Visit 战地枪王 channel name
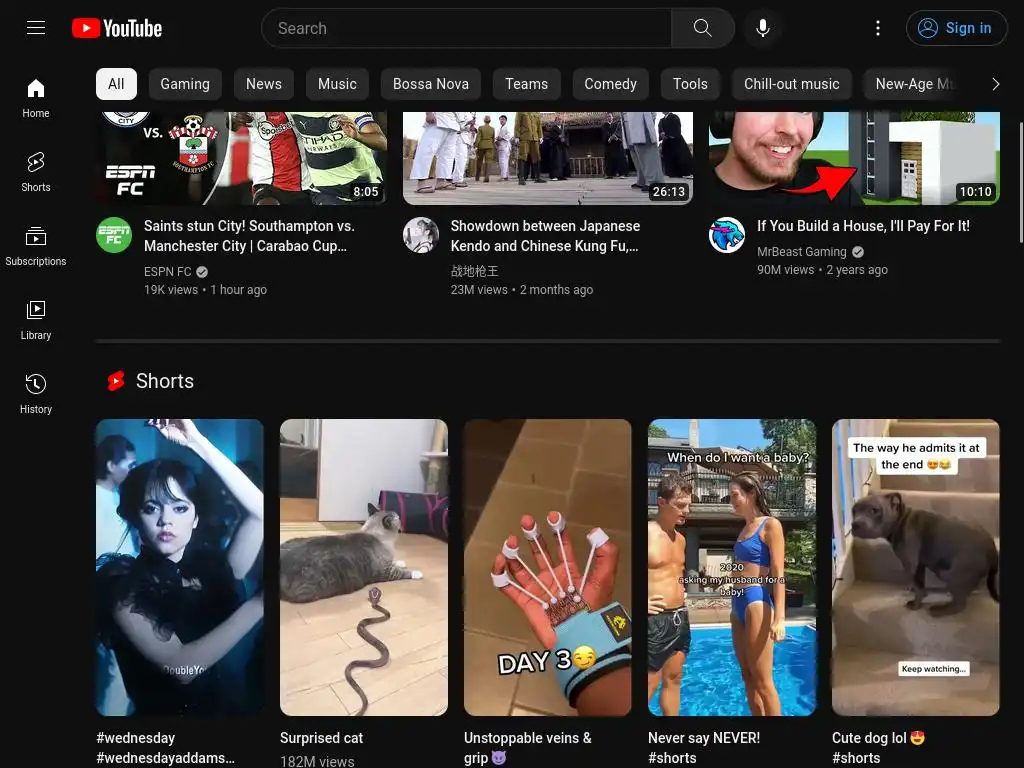 click(475, 270)
